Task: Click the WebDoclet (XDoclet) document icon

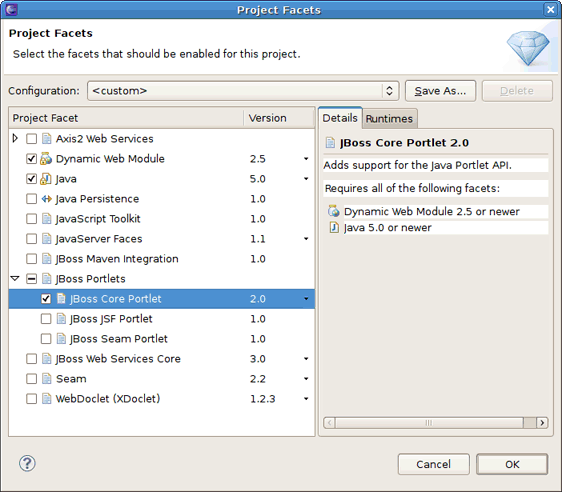Action: (47, 399)
